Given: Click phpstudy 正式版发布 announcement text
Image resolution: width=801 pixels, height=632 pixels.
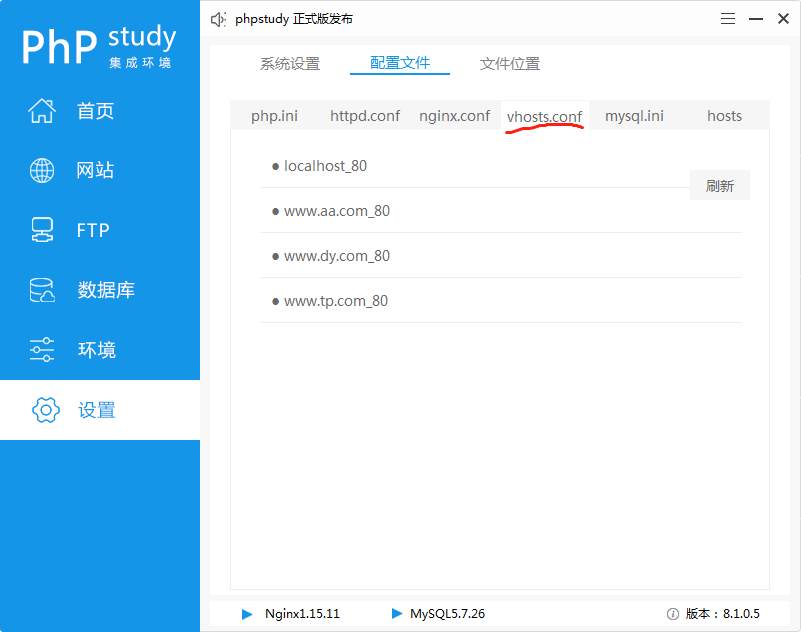Looking at the screenshot, I should (x=294, y=19).
